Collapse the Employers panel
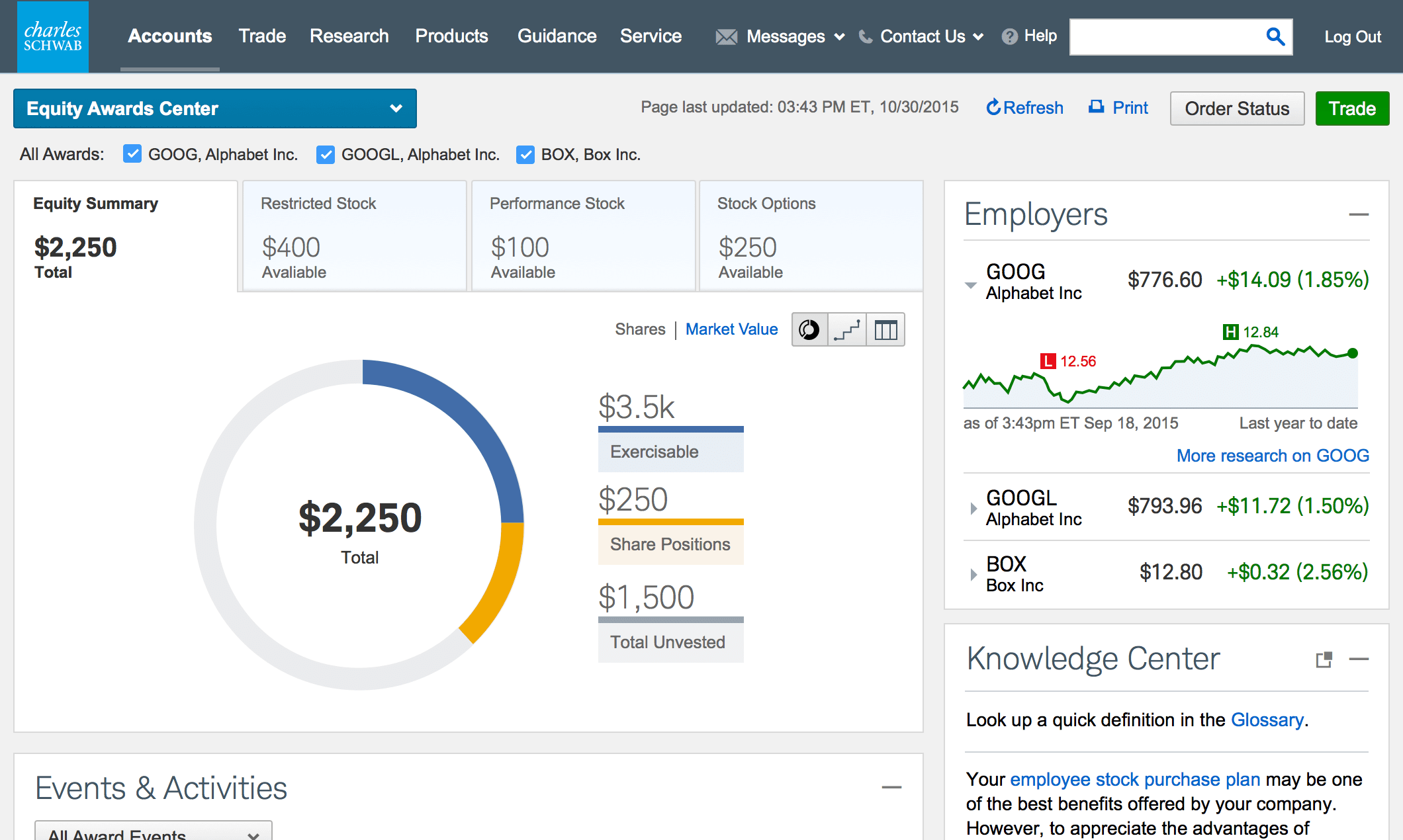Screen dimensions: 1403x840 click(1358, 214)
